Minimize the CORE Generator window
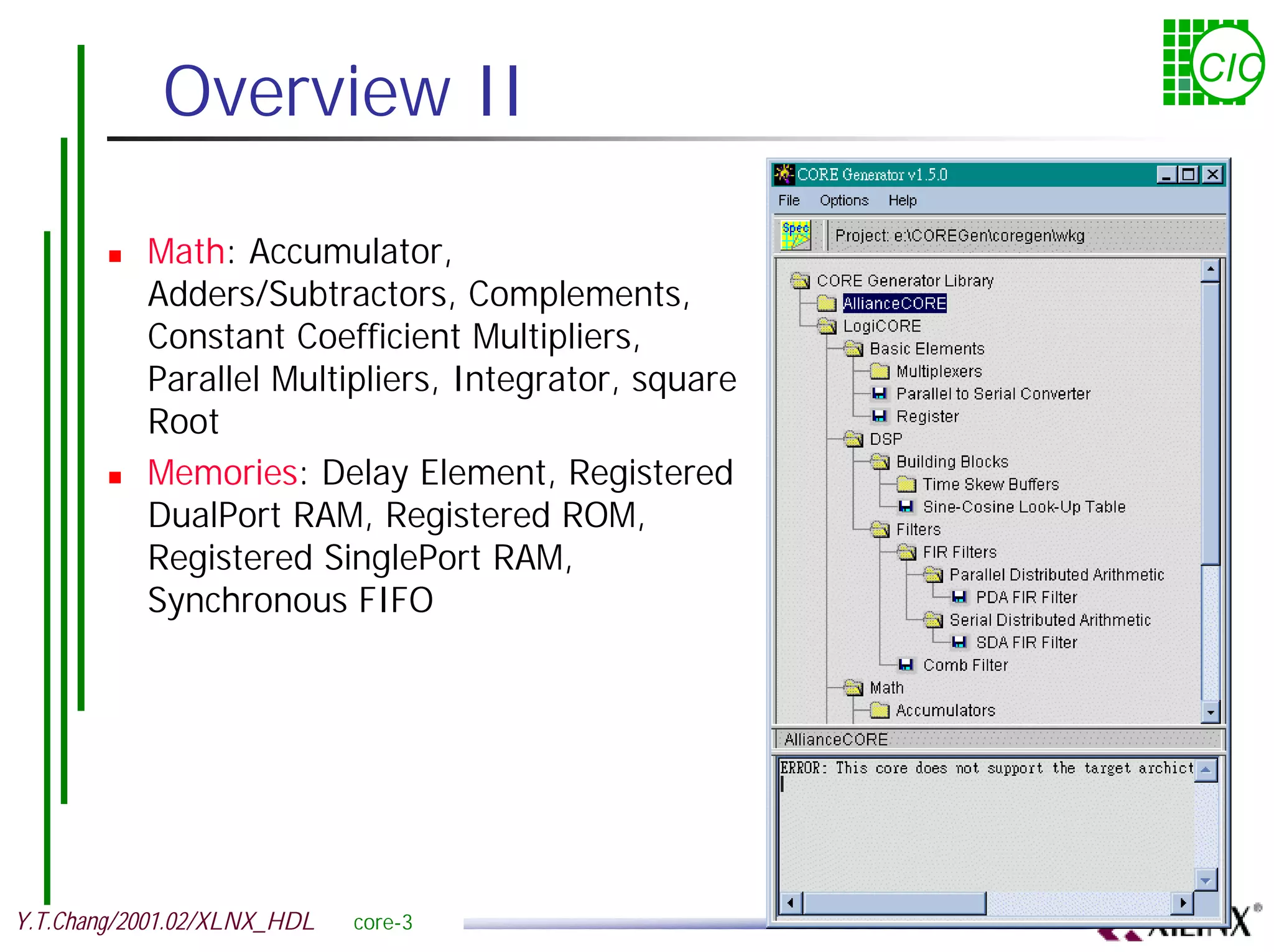 1166,175
